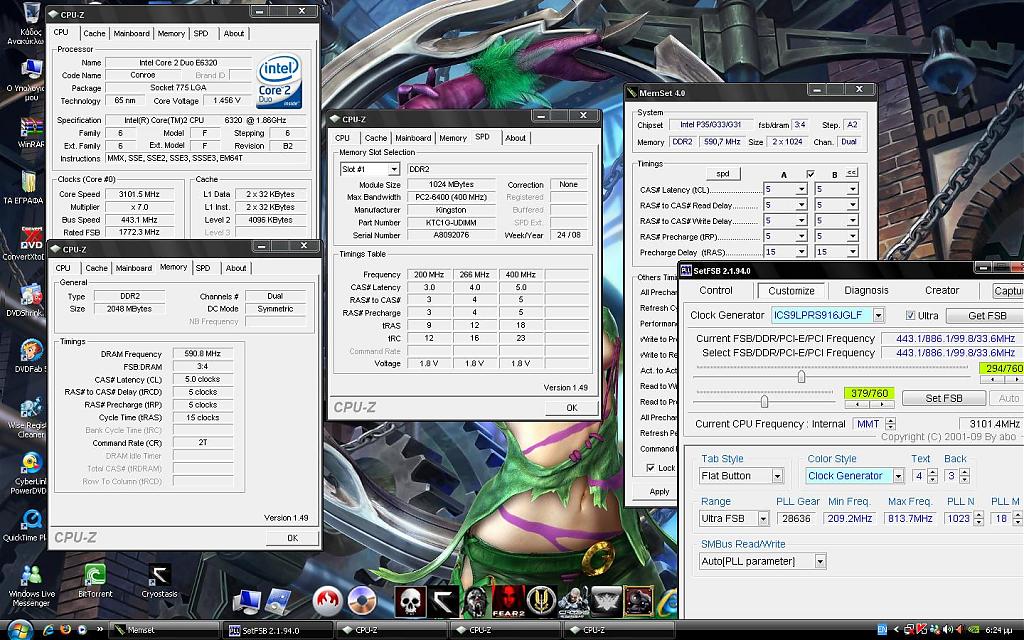Viewport: 1024px width, 640px height.
Task: Click the volume speaker tray icon
Action: click(x=947, y=630)
